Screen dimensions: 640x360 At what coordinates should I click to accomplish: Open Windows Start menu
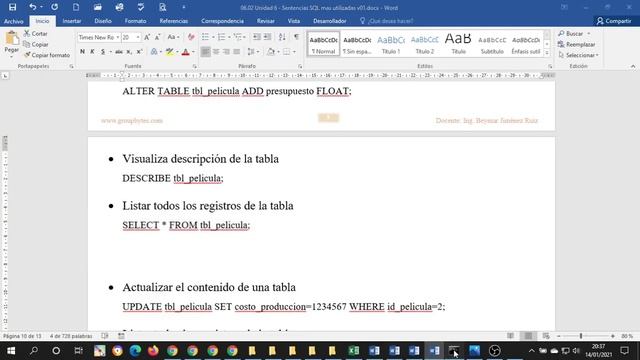click(11, 351)
